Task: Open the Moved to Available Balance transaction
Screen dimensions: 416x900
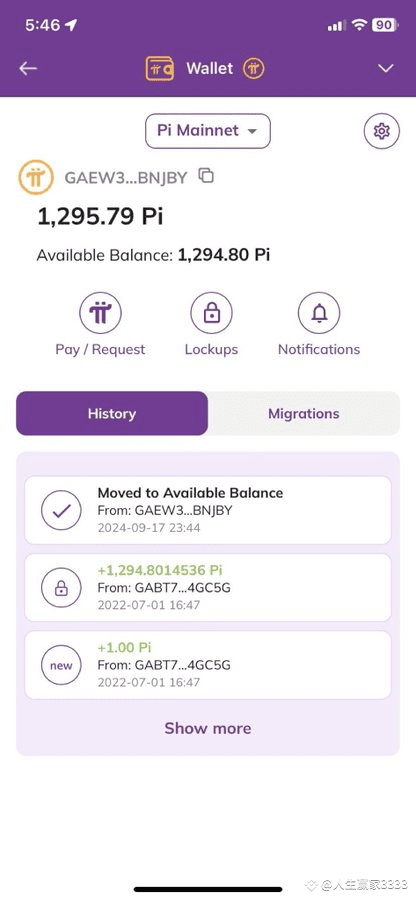Action: tap(208, 510)
